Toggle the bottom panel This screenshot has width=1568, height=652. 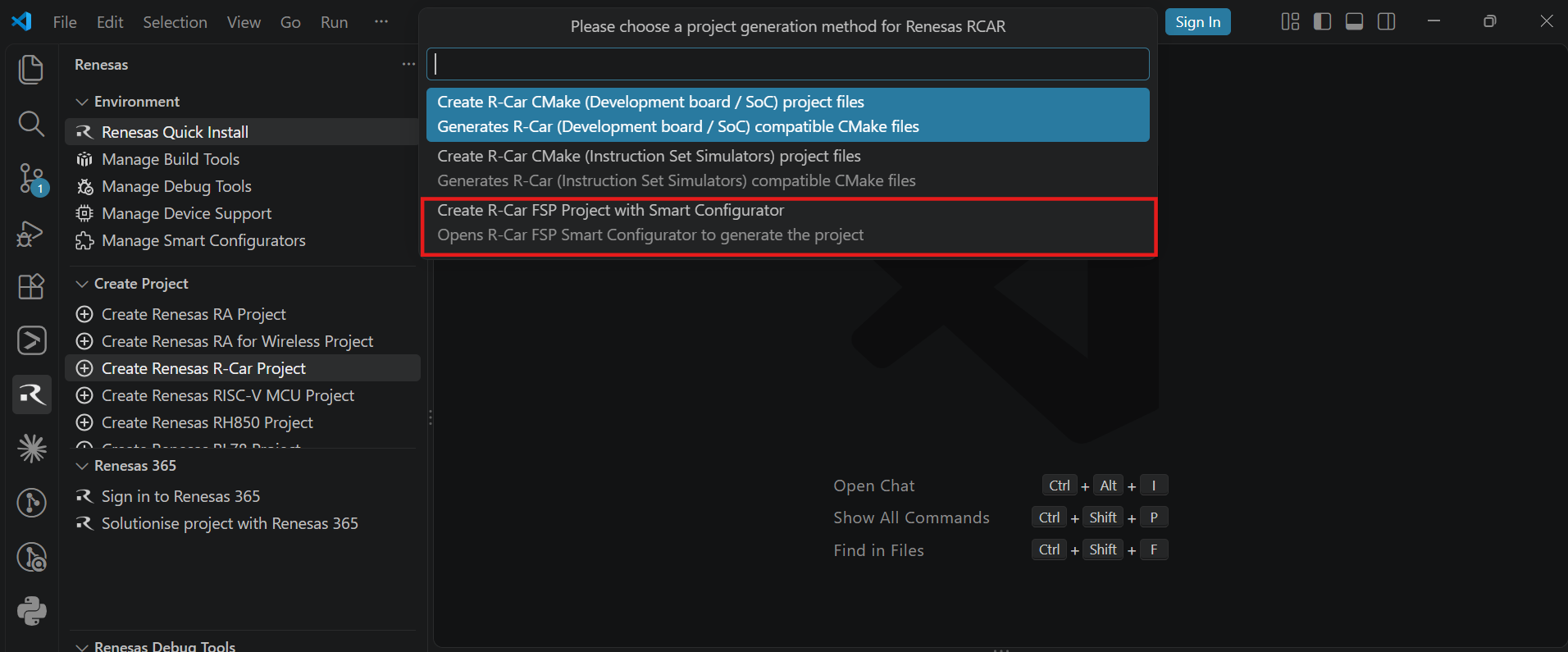click(x=1355, y=22)
